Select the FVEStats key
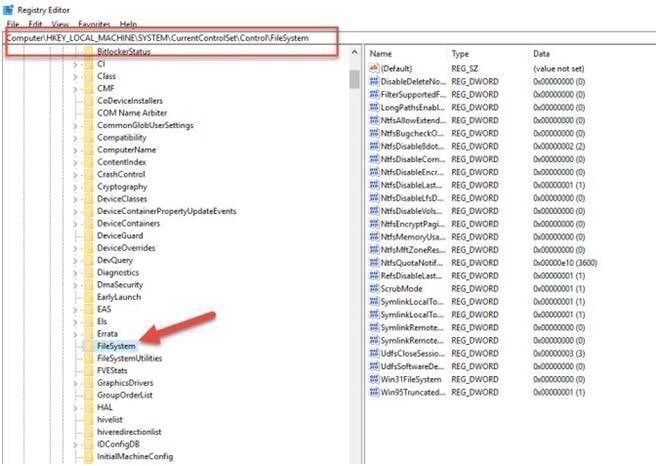The height and width of the screenshot is (466, 658). tap(112, 370)
